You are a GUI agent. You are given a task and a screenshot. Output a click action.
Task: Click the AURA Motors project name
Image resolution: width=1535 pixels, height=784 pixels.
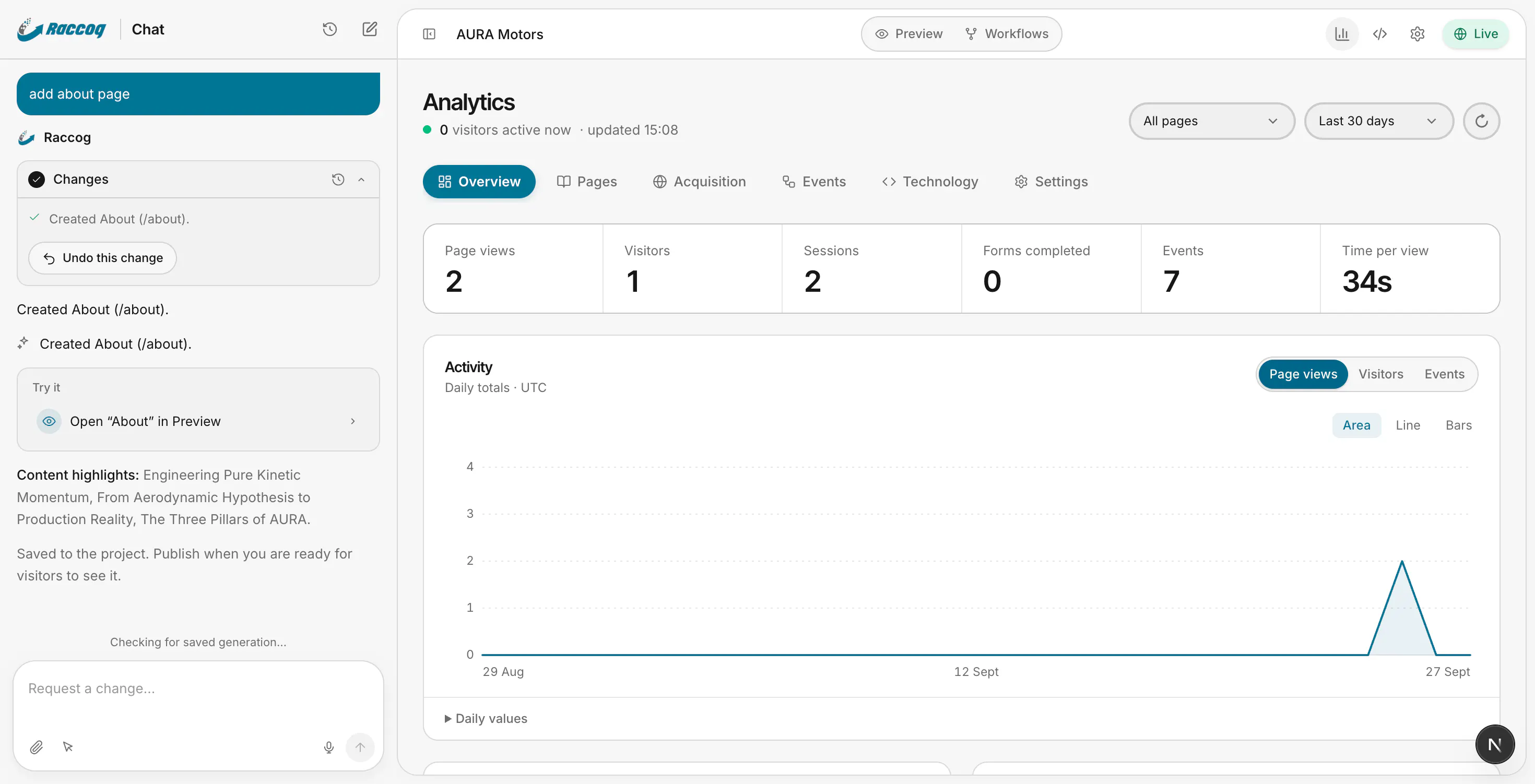coord(499,34)
